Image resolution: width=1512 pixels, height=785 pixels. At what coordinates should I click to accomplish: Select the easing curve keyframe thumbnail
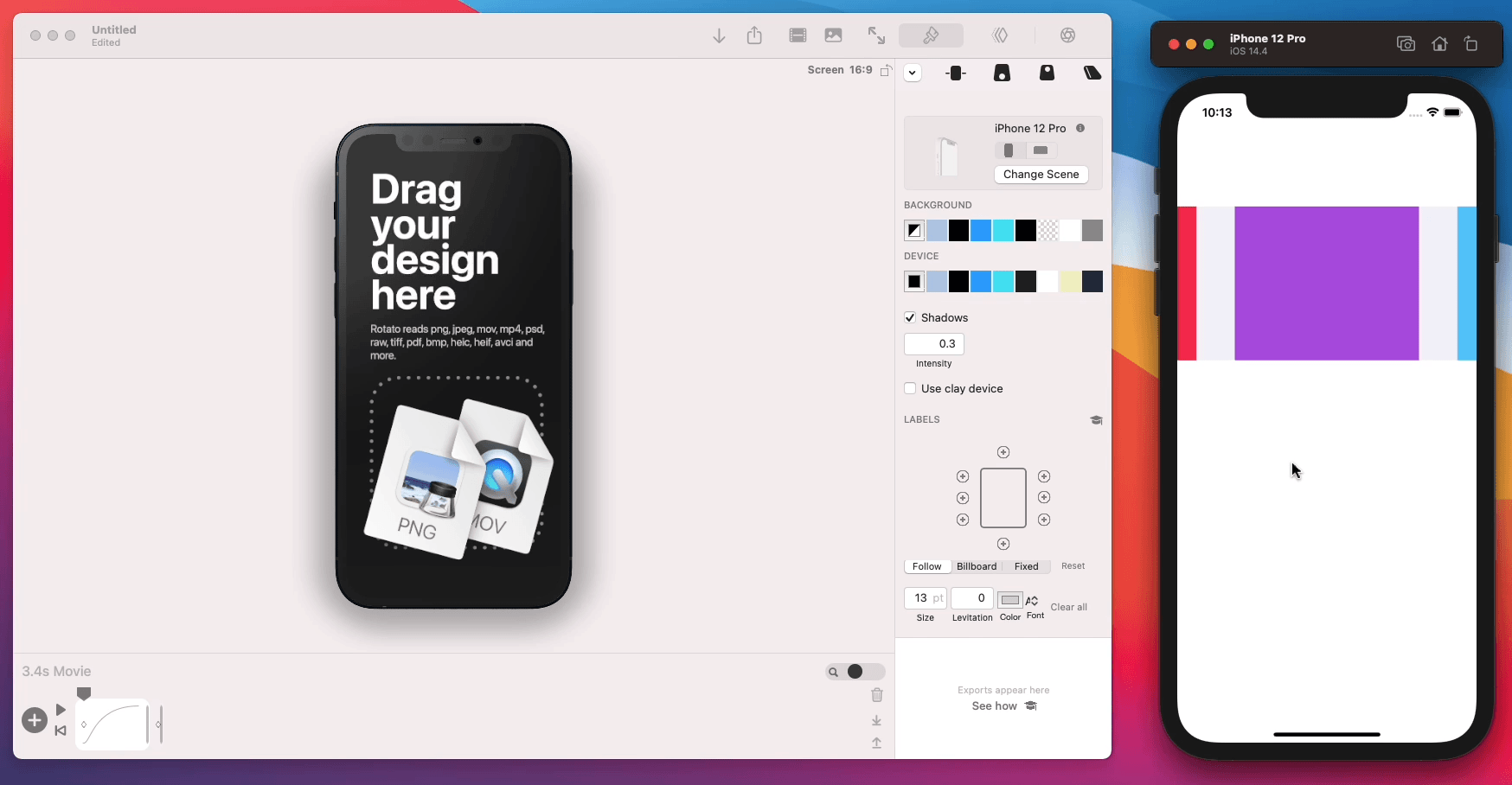pyautogui.click(x=112, y=724)
